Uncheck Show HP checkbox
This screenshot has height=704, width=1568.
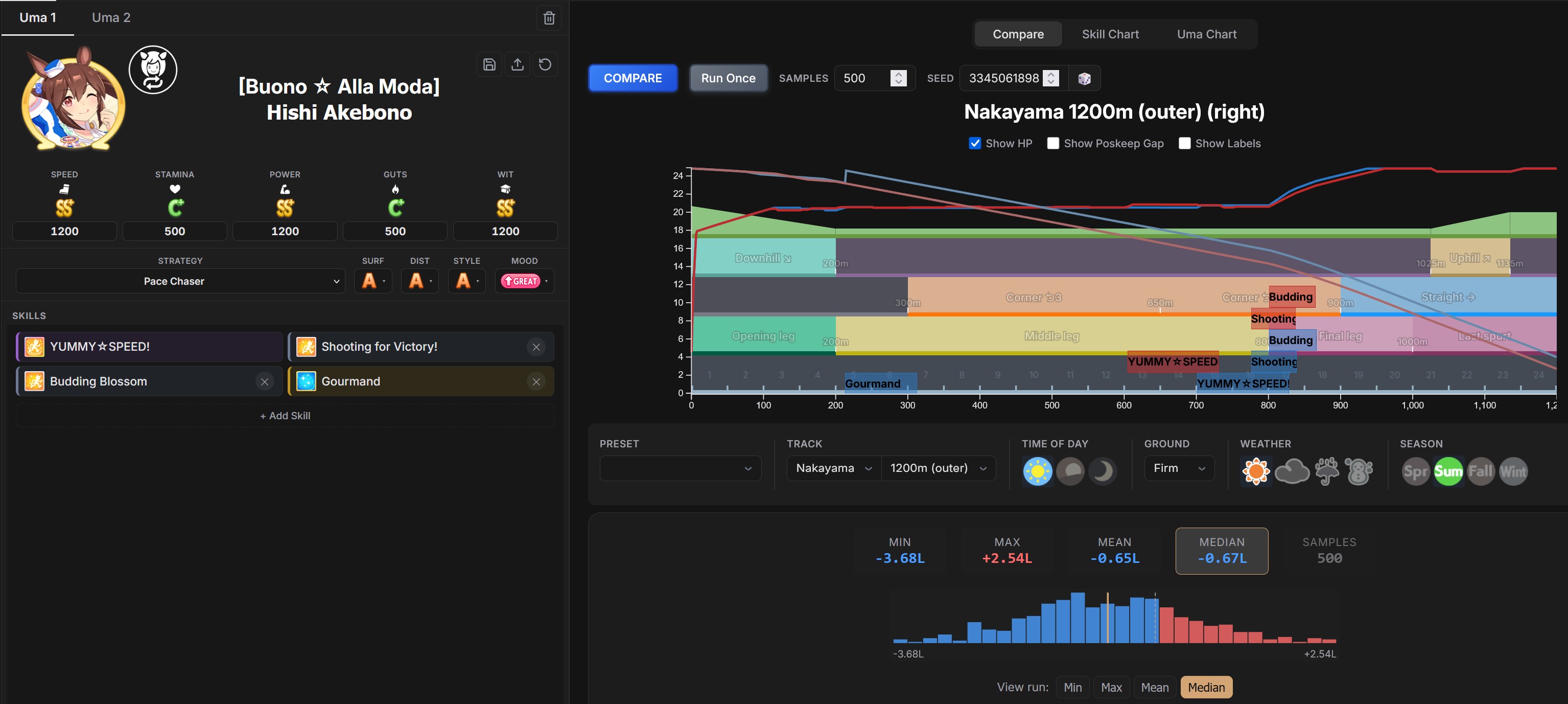(x=974, y=144)
